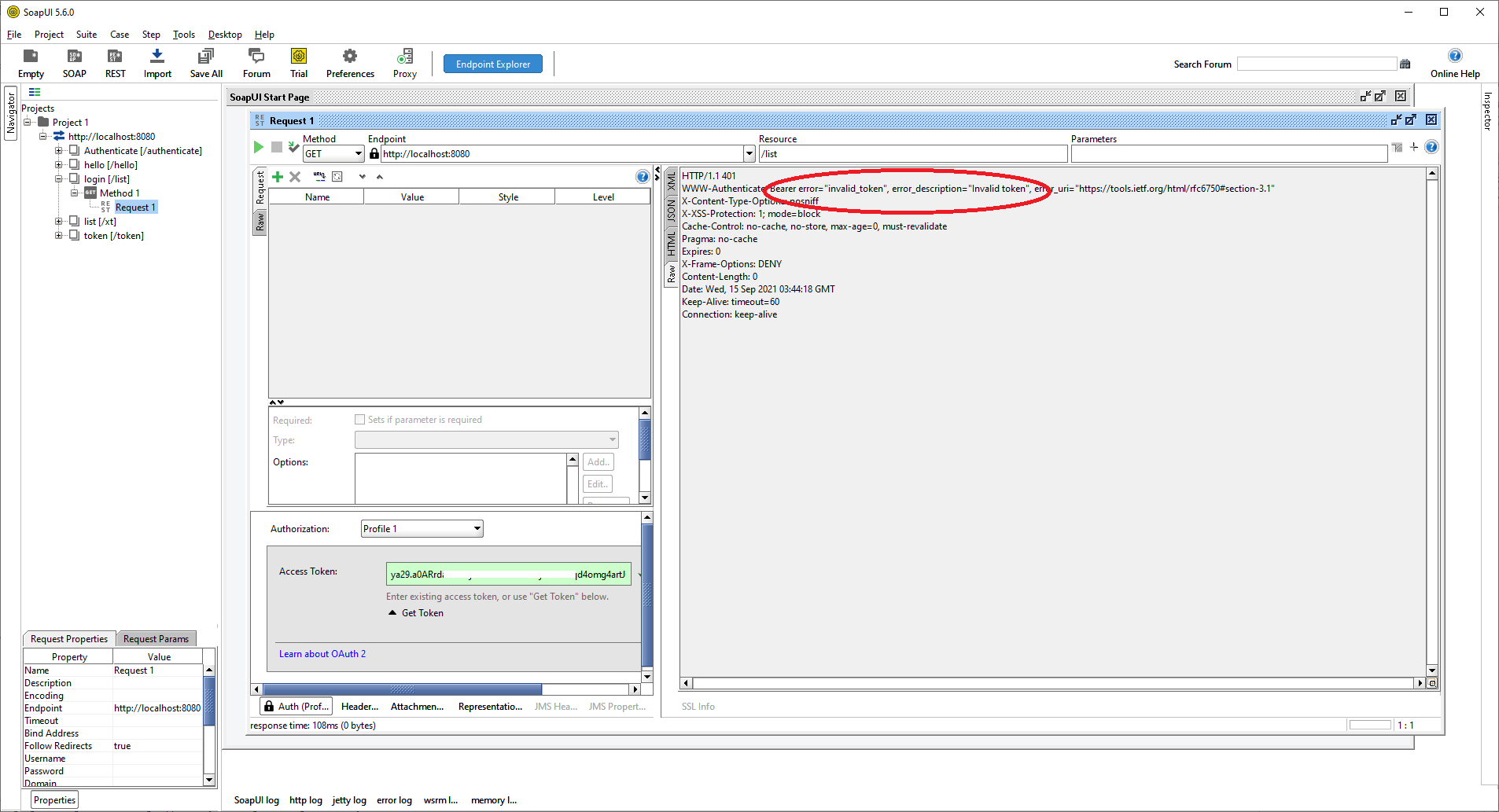Launch the Endpoint Explorer
This screenshot has height=812, width=1499.
[x=492, y=64]
